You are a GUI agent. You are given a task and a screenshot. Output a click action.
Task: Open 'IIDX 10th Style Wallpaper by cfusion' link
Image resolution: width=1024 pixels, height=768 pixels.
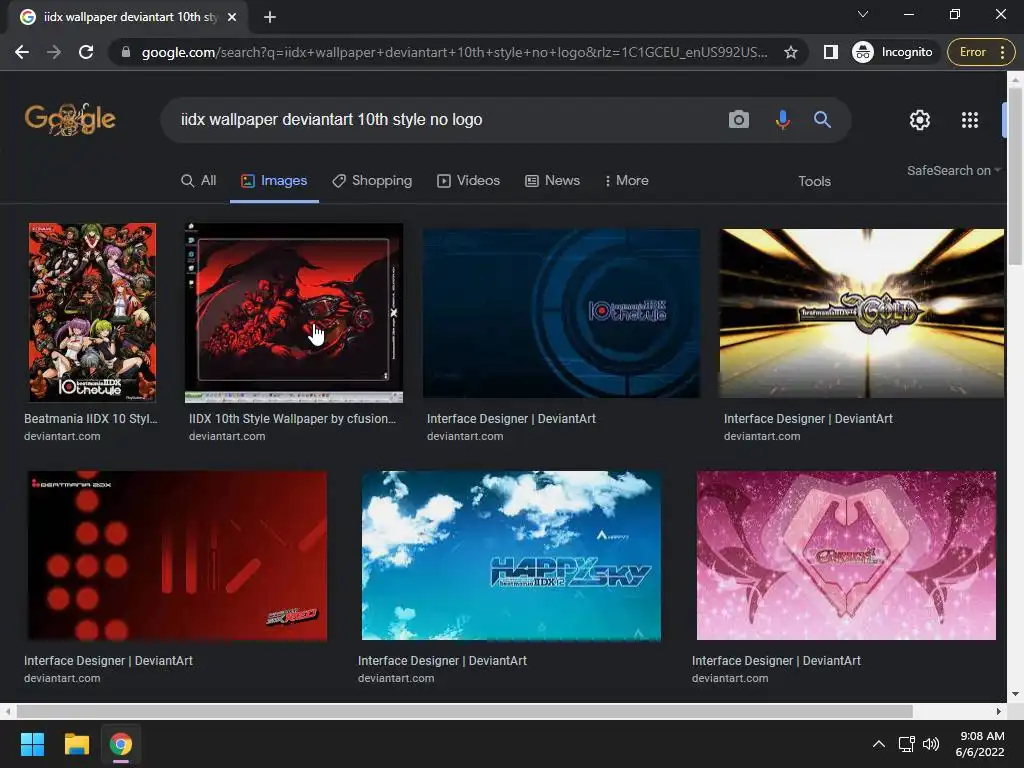[293, 419]
